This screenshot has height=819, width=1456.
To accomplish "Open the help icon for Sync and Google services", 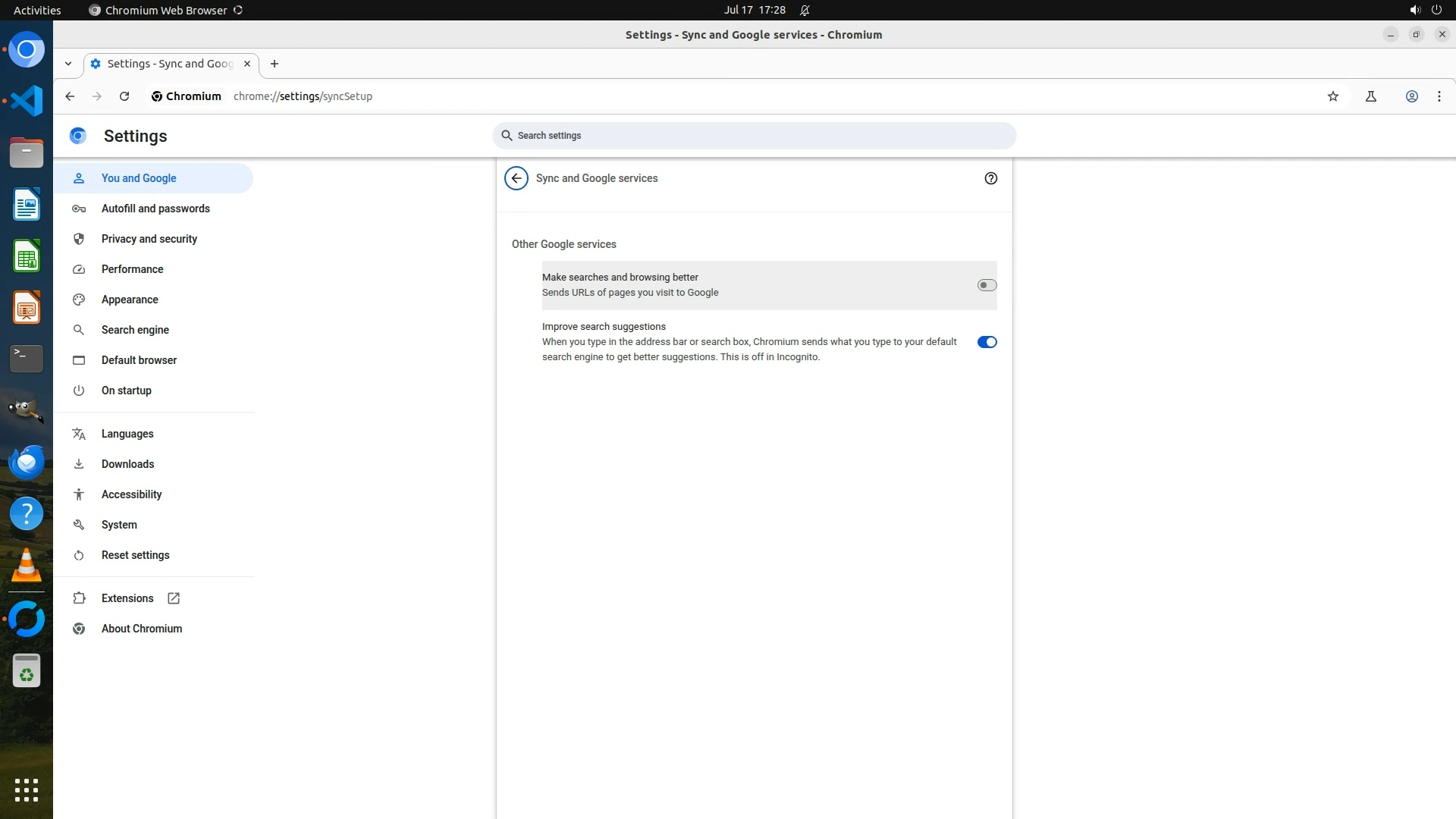I will tap(990, 178).
